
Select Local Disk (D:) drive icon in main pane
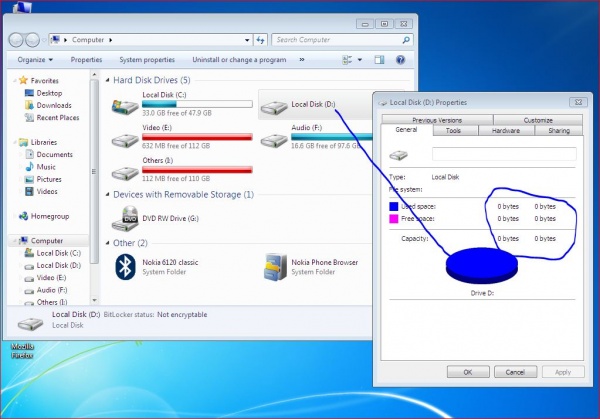point(274,107)
